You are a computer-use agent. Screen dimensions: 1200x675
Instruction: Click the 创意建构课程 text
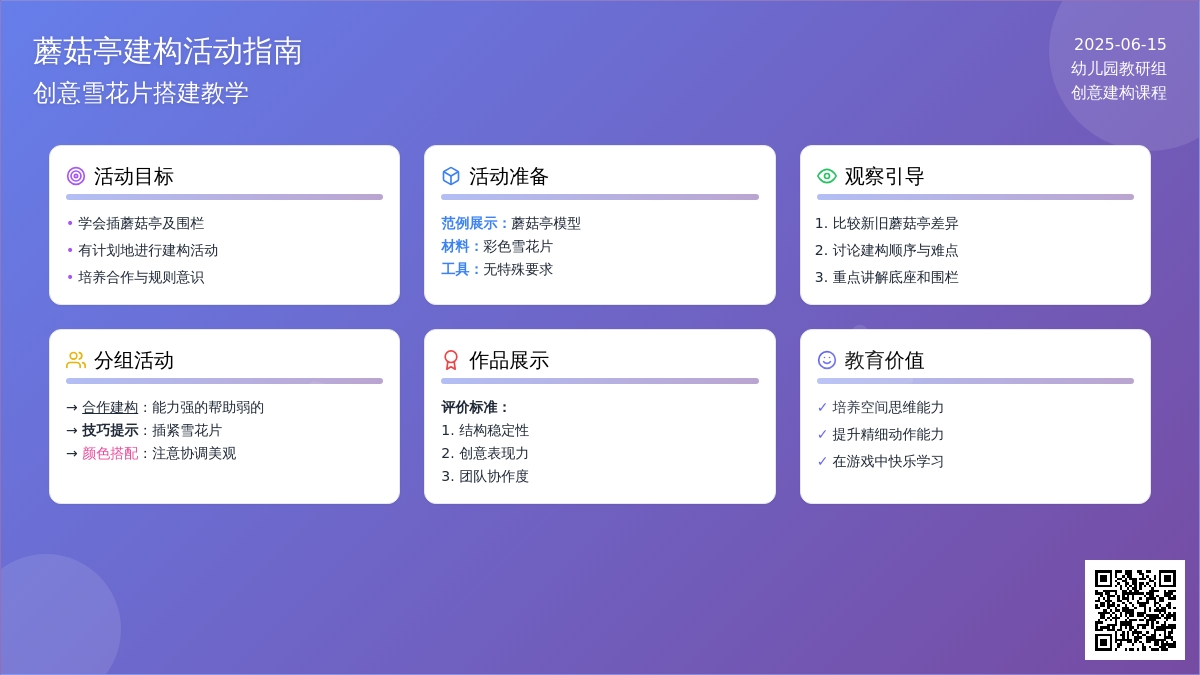point(1119,92)
